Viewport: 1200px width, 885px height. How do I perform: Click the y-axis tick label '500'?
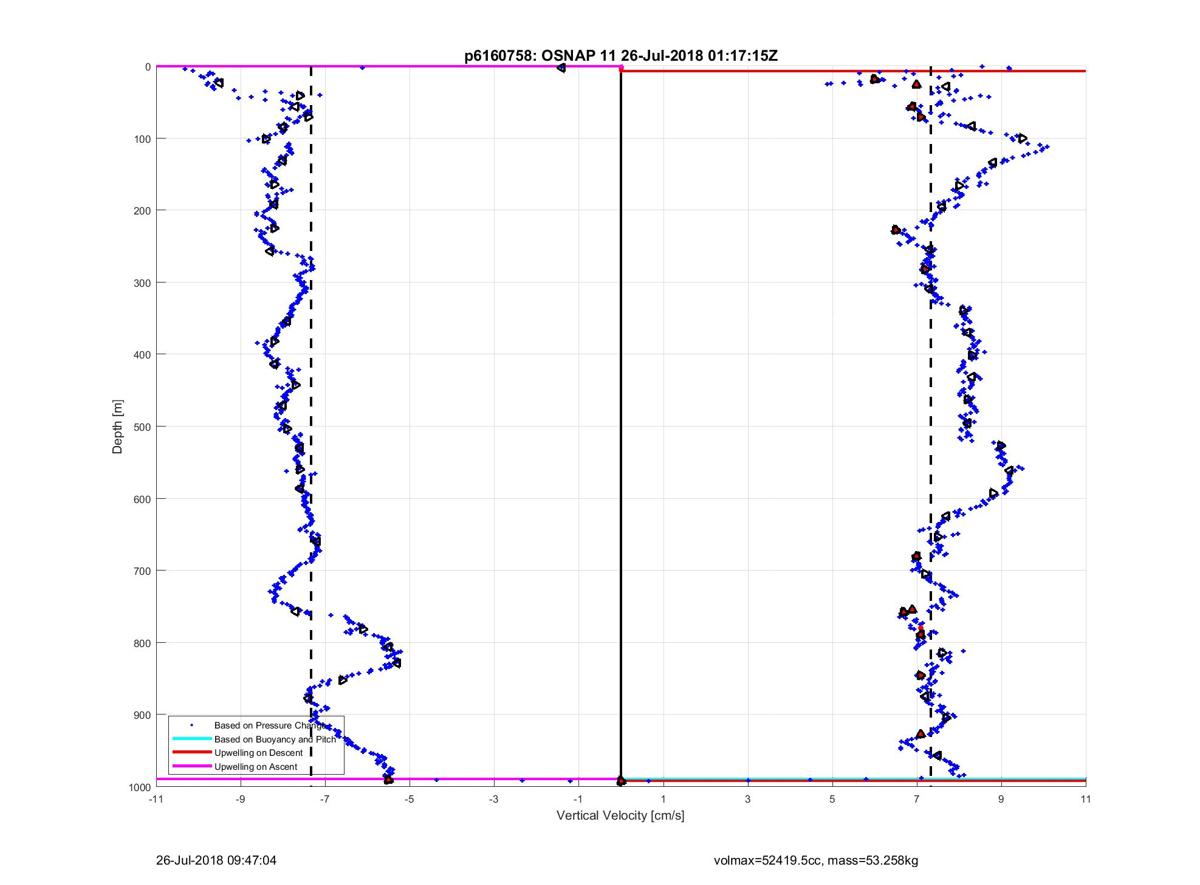(141, 427)
